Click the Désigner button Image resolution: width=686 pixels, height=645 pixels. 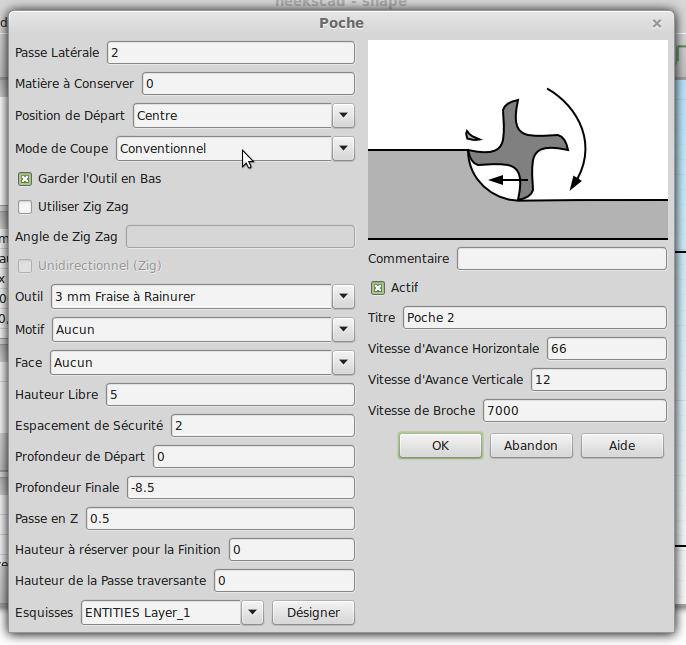[x=313, y=613]
